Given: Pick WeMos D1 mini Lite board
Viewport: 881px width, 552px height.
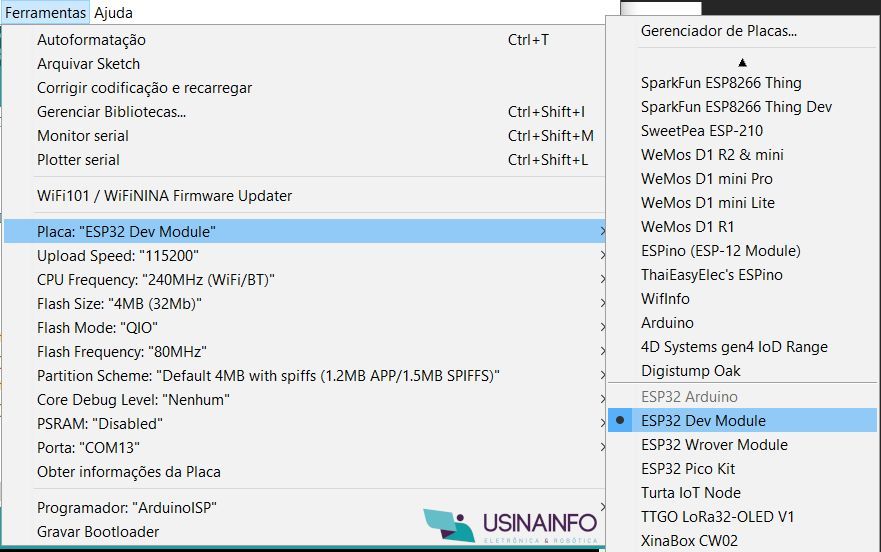Looking at the screenshot, I should (742, 203).
